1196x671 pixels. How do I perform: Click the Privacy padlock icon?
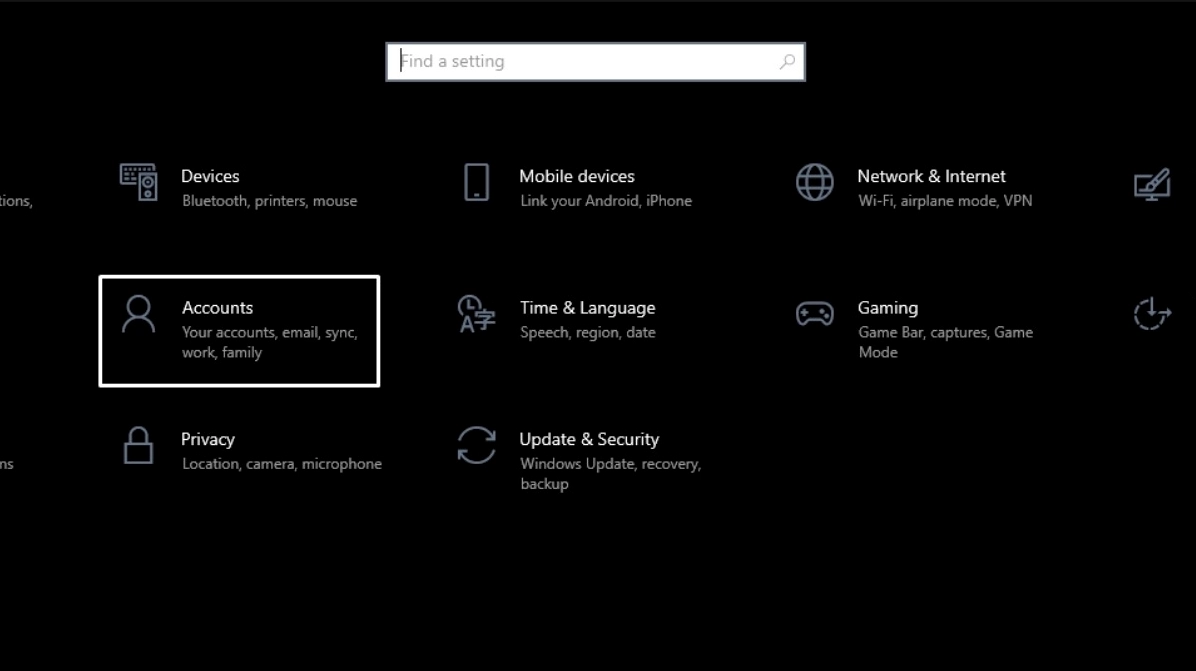138,446
